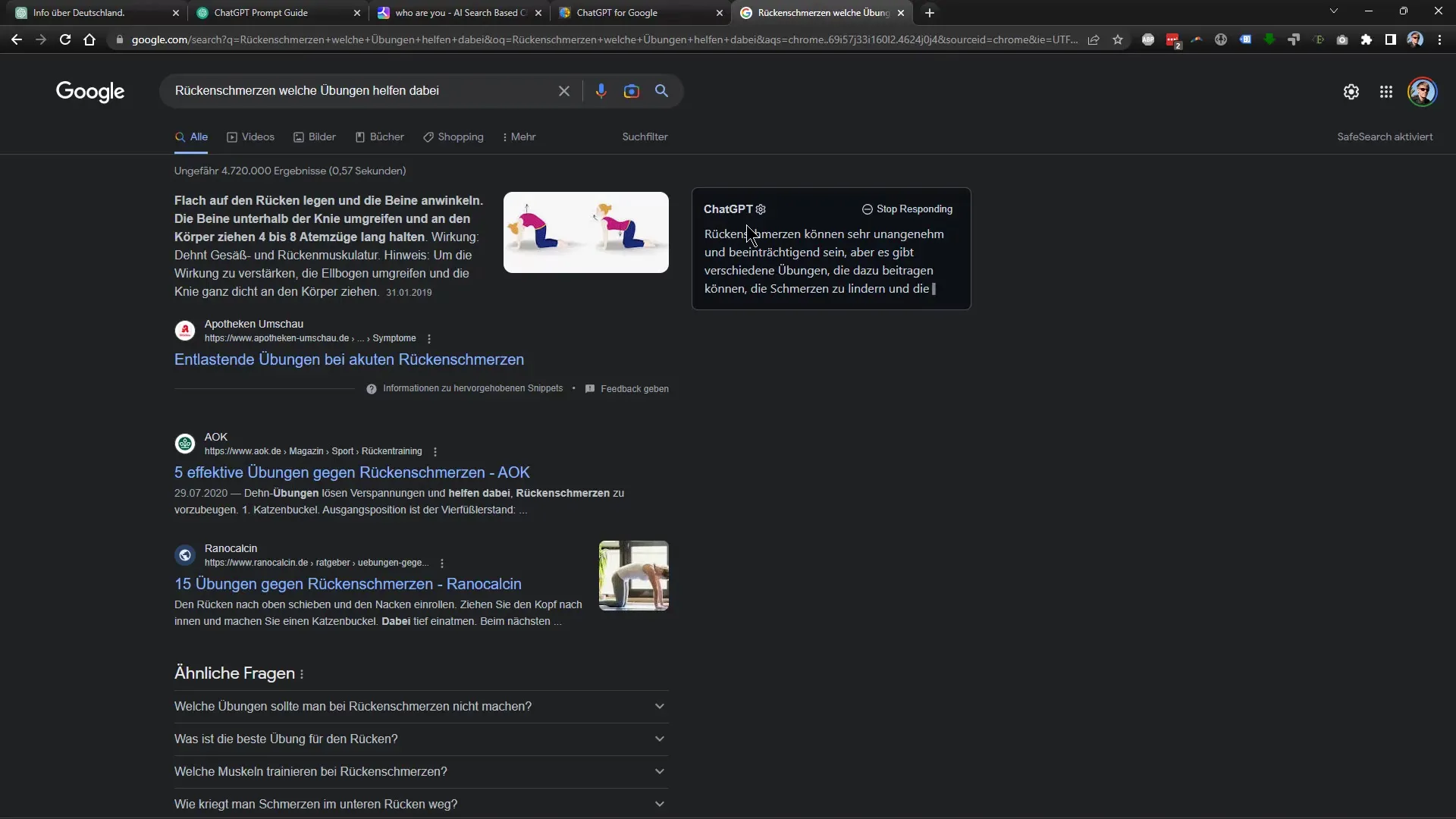Open more options for Ranocalcin result
Screen dimensions: 1456x819
(x=442, y=563)
